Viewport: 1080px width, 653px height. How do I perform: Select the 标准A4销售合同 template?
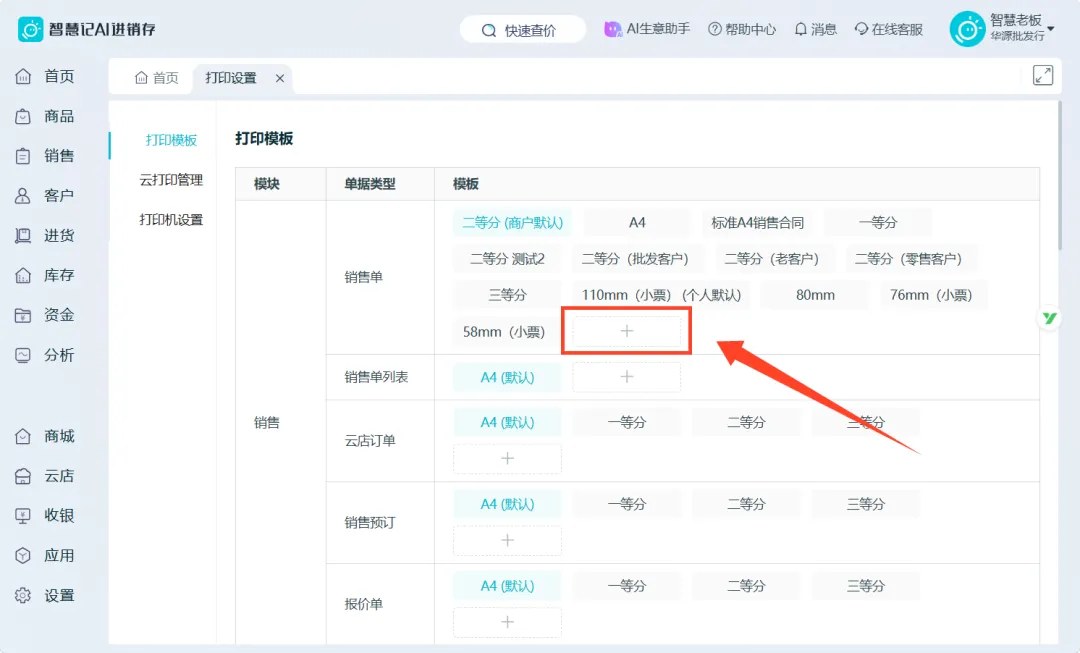coord(758,222)
